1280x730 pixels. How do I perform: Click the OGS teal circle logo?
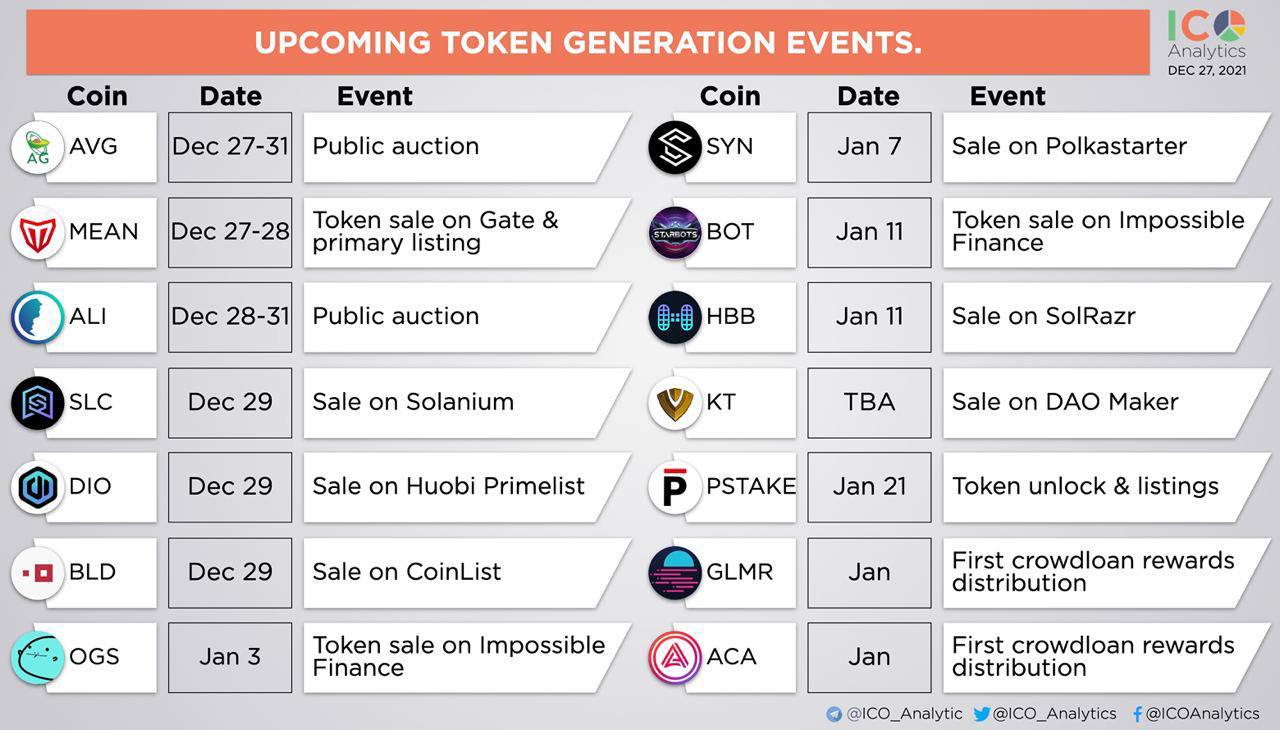pyautogui.click(x=38, y=657)
